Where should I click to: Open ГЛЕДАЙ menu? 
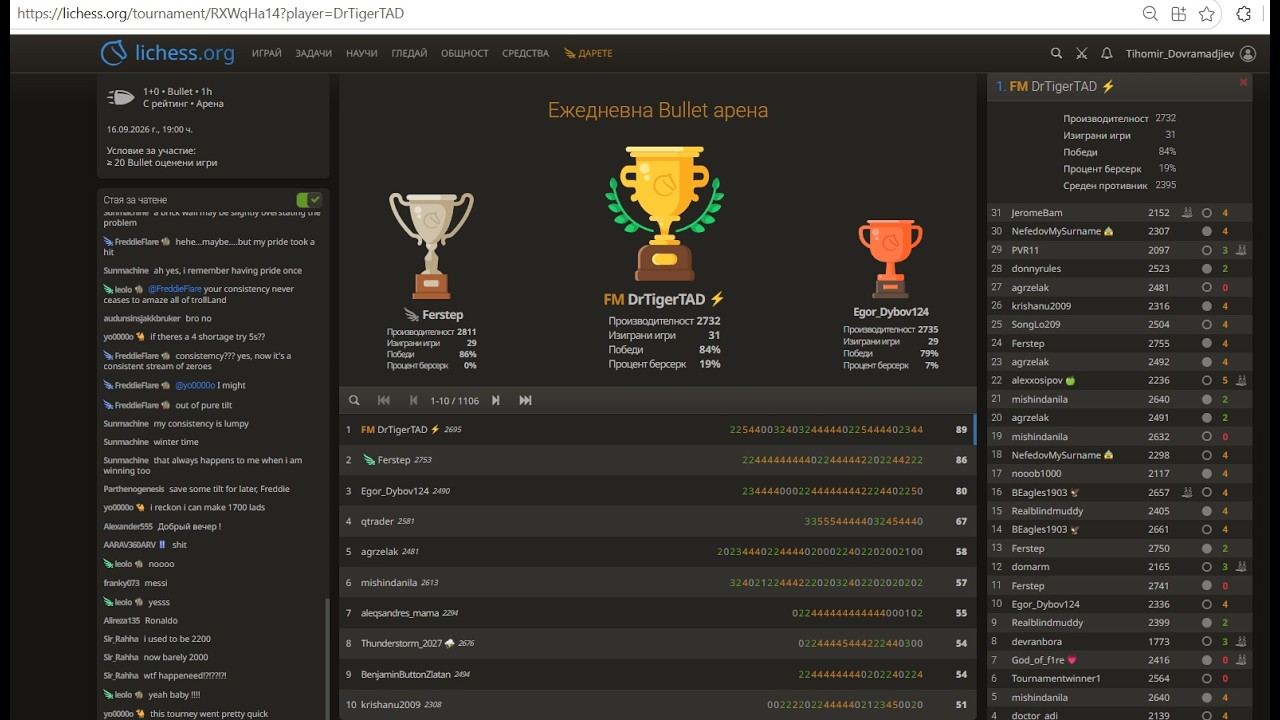coord(409,53)
